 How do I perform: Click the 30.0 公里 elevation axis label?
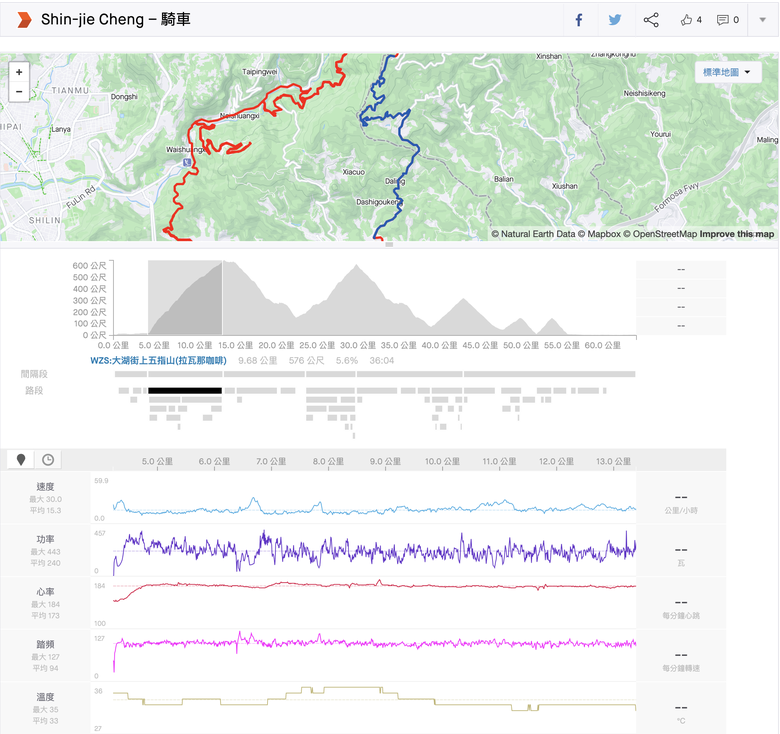(x=358, y=345)
